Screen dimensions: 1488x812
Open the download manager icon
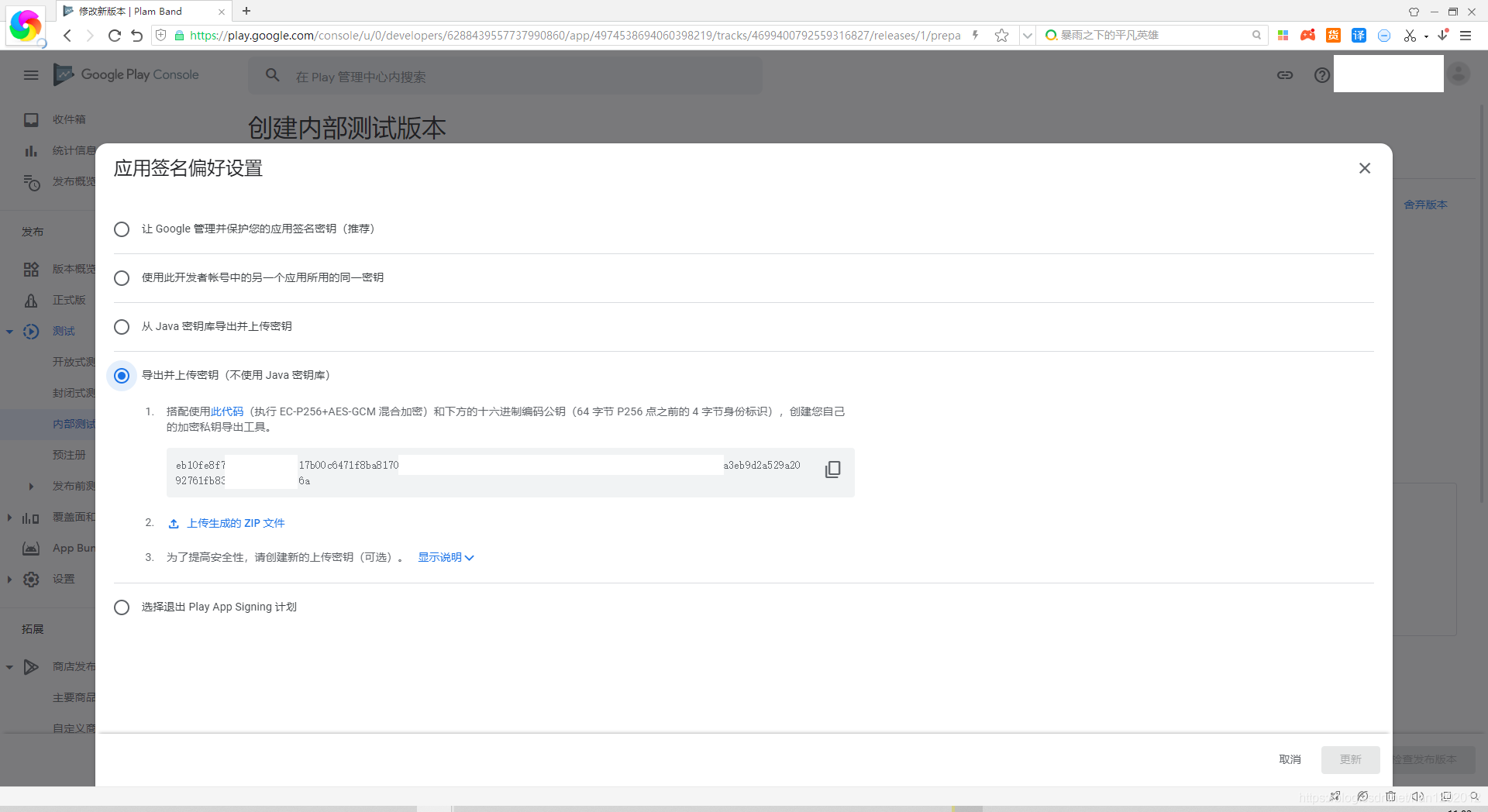click(x=1443, y=35)
